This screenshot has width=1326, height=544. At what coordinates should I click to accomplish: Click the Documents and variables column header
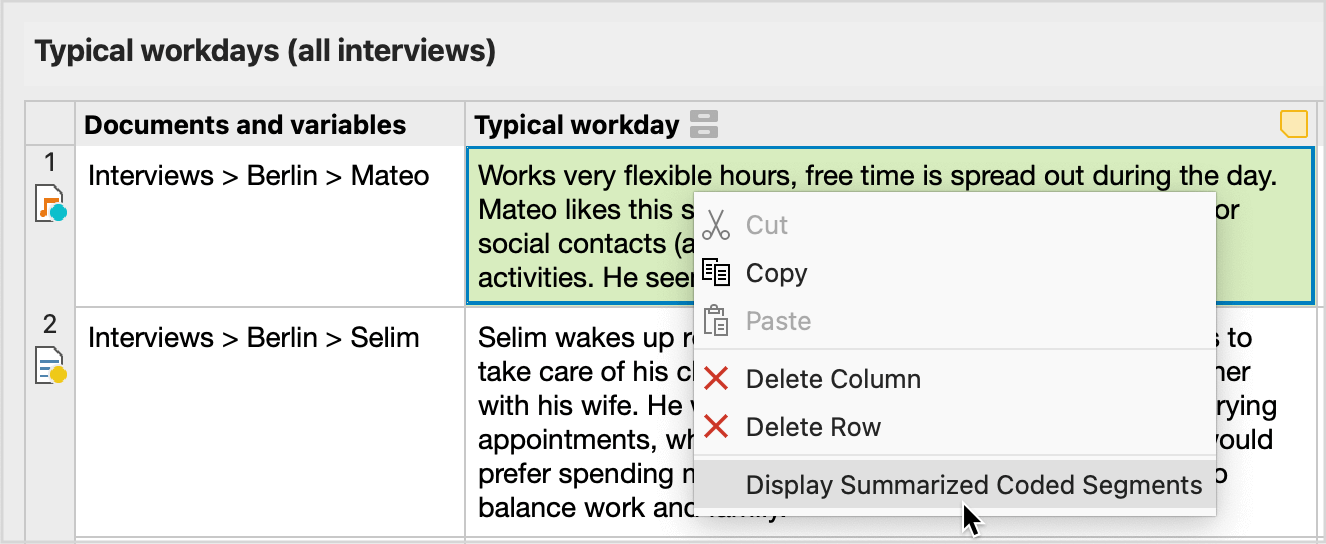(x=270, y=125)
